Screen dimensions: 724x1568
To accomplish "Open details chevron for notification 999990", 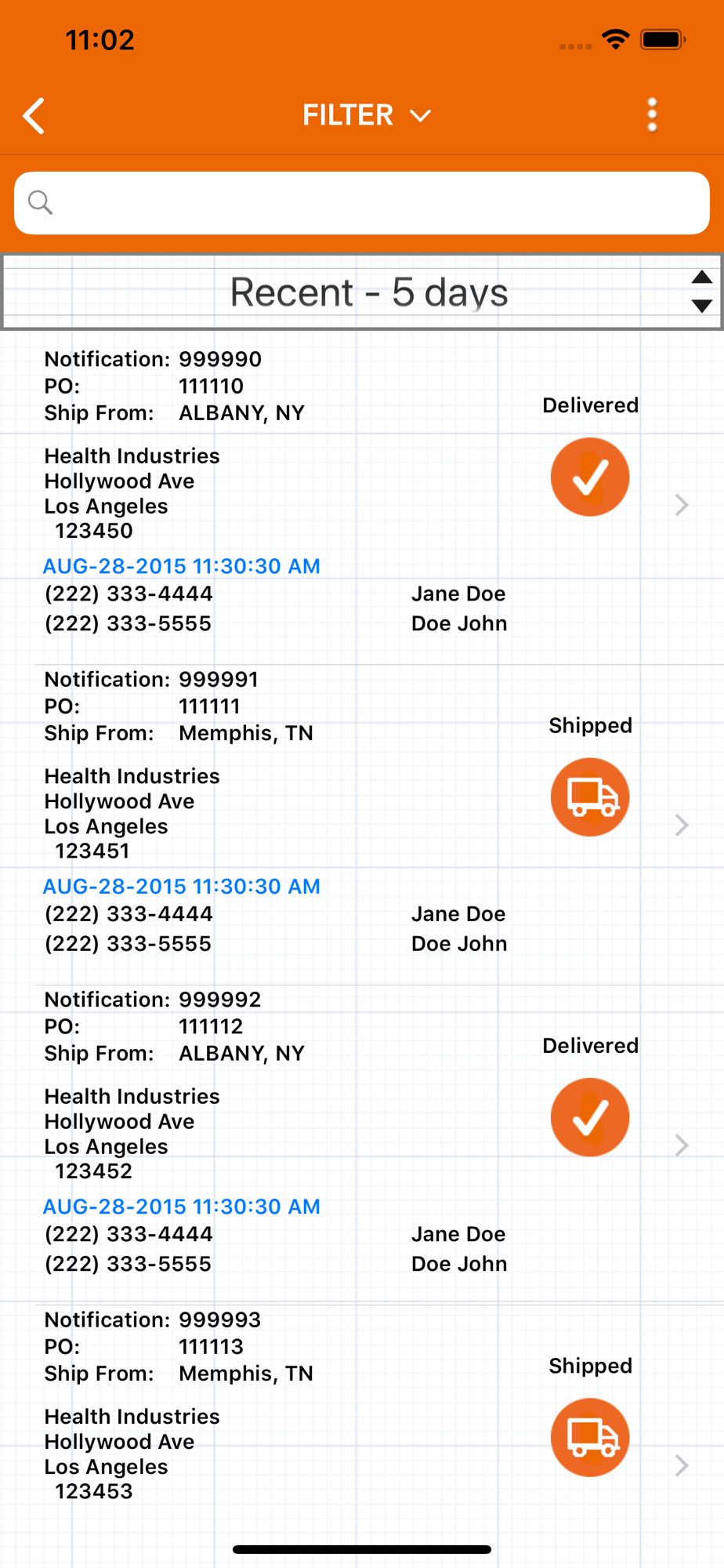I will [x=682, y=505].
